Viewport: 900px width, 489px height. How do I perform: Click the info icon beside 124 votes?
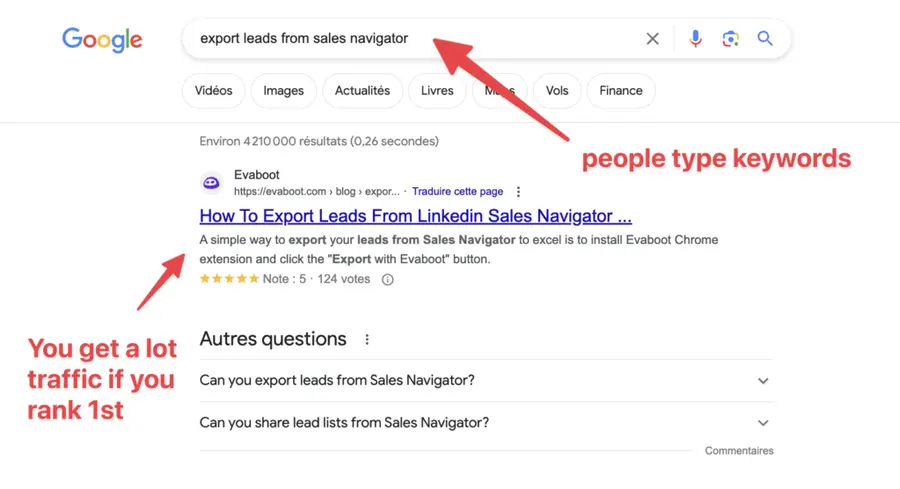click(x=387, y=280)
